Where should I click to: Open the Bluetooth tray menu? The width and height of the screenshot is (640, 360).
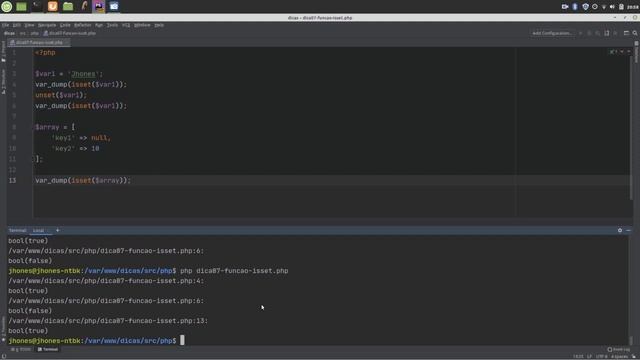click(575, 7)
